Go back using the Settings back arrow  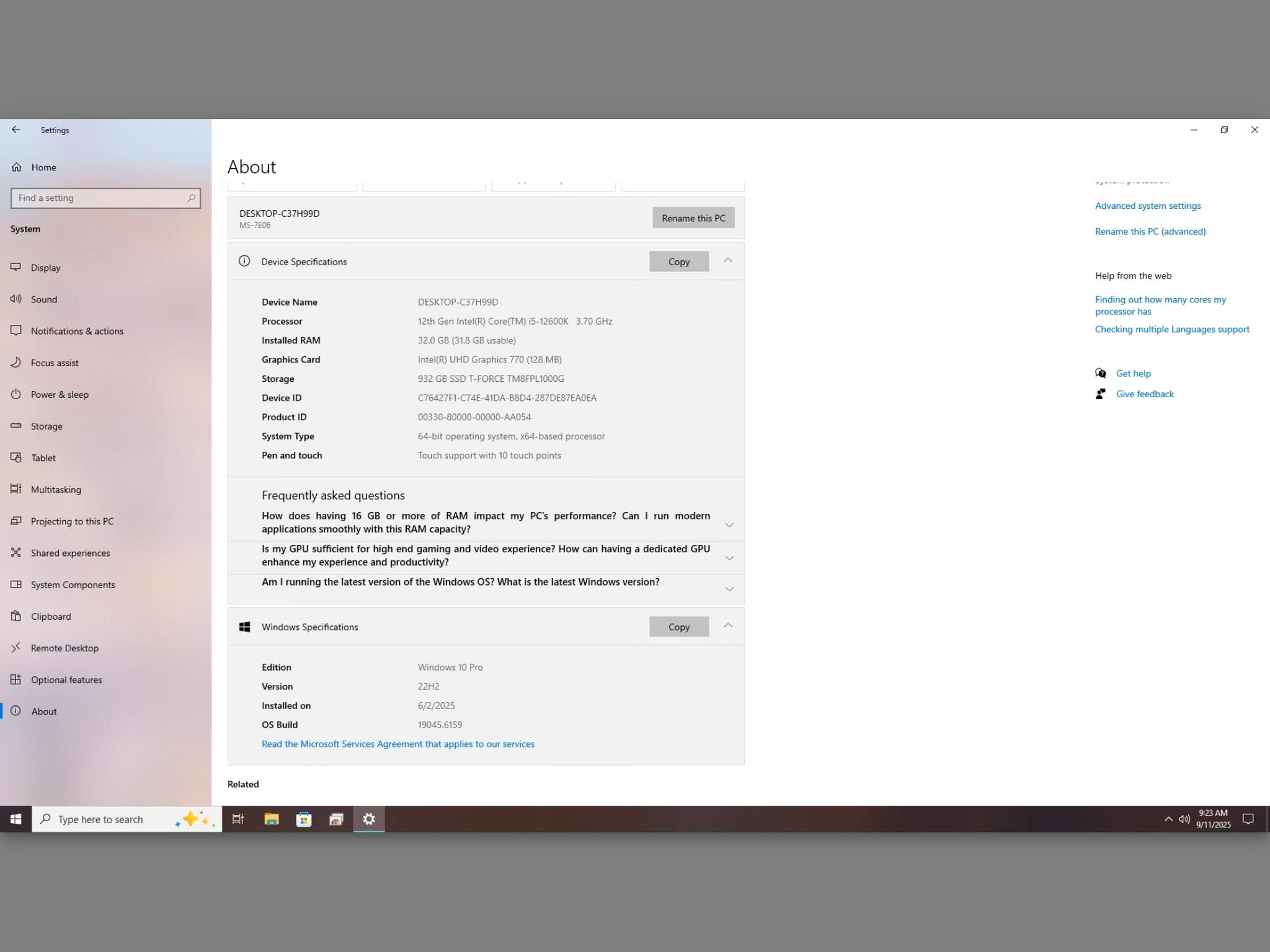point(16,130)
